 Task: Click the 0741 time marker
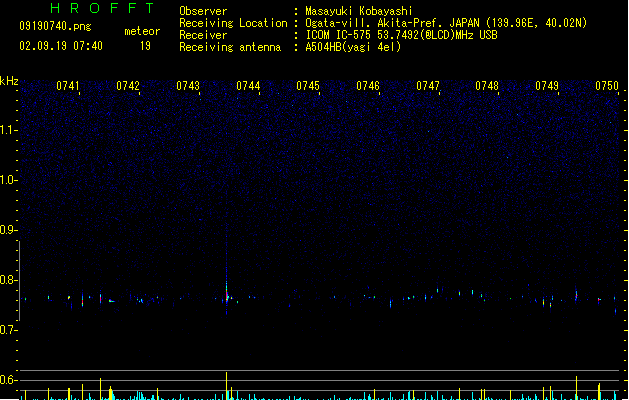tap(68, 86)
